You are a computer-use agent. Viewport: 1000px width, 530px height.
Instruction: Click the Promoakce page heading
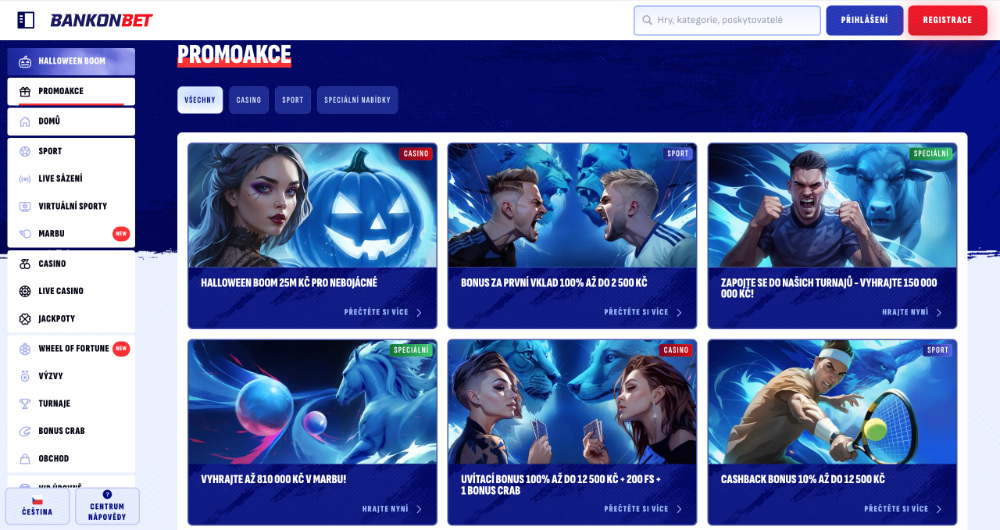click(234, 55)
